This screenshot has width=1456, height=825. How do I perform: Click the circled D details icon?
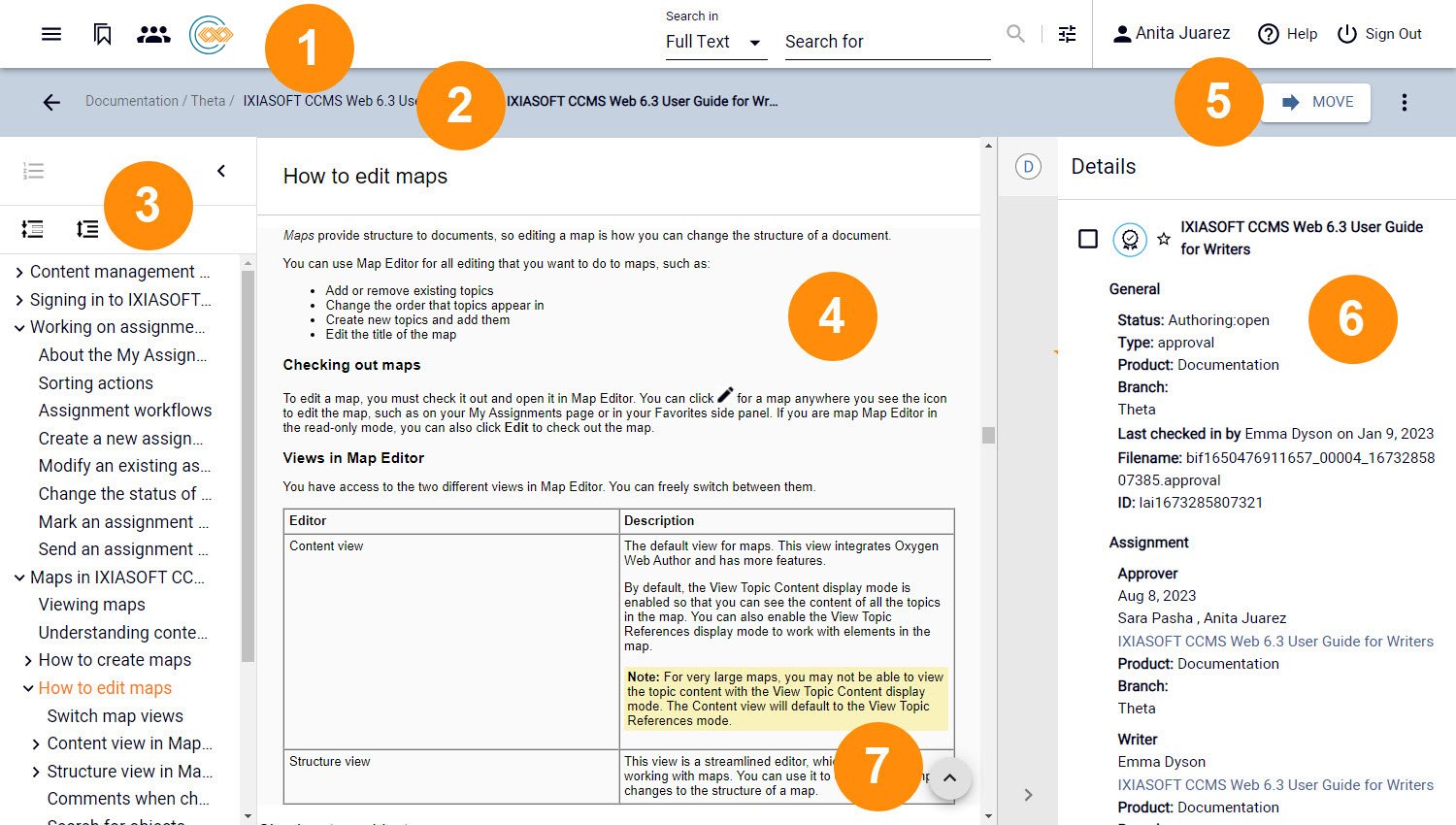[1028, 167]
